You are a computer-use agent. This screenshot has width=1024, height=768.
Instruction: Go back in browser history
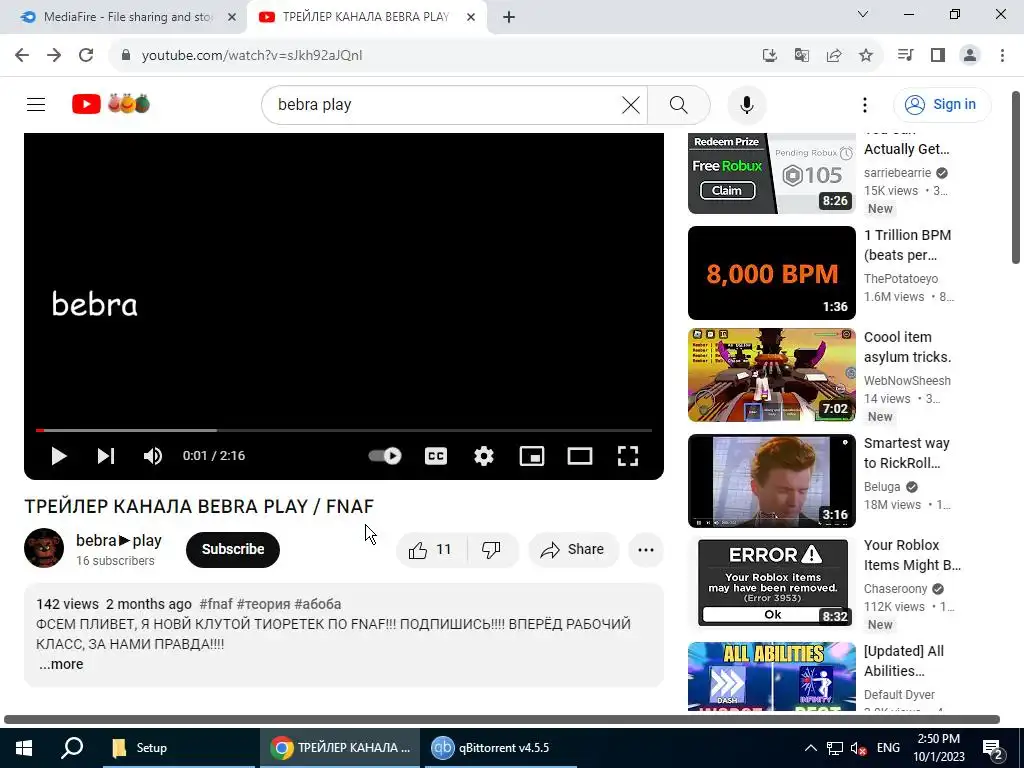pyautogui.click(x=22, y=56)
